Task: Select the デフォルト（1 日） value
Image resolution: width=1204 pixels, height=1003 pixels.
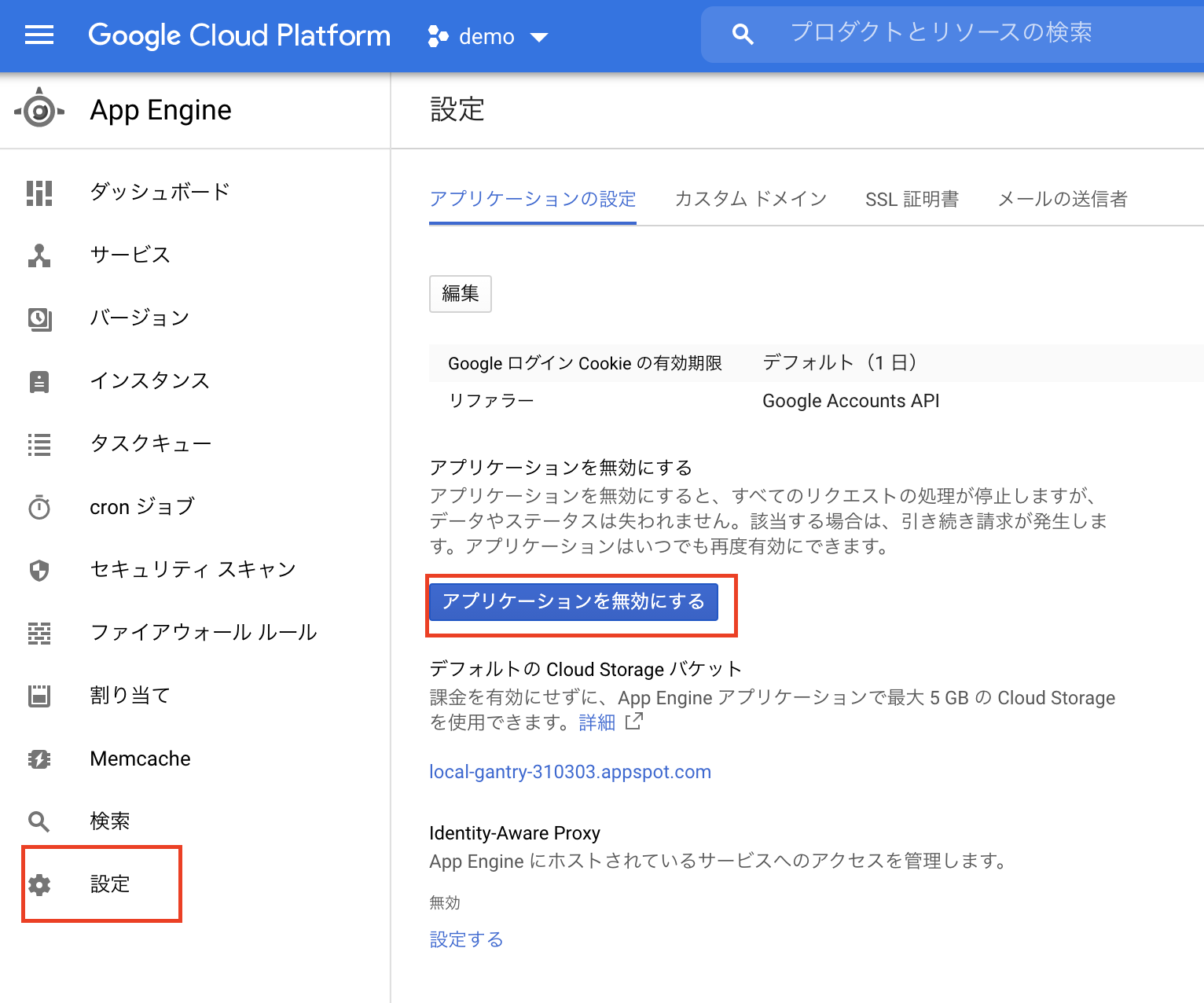Action: click(x=839, y=363)
